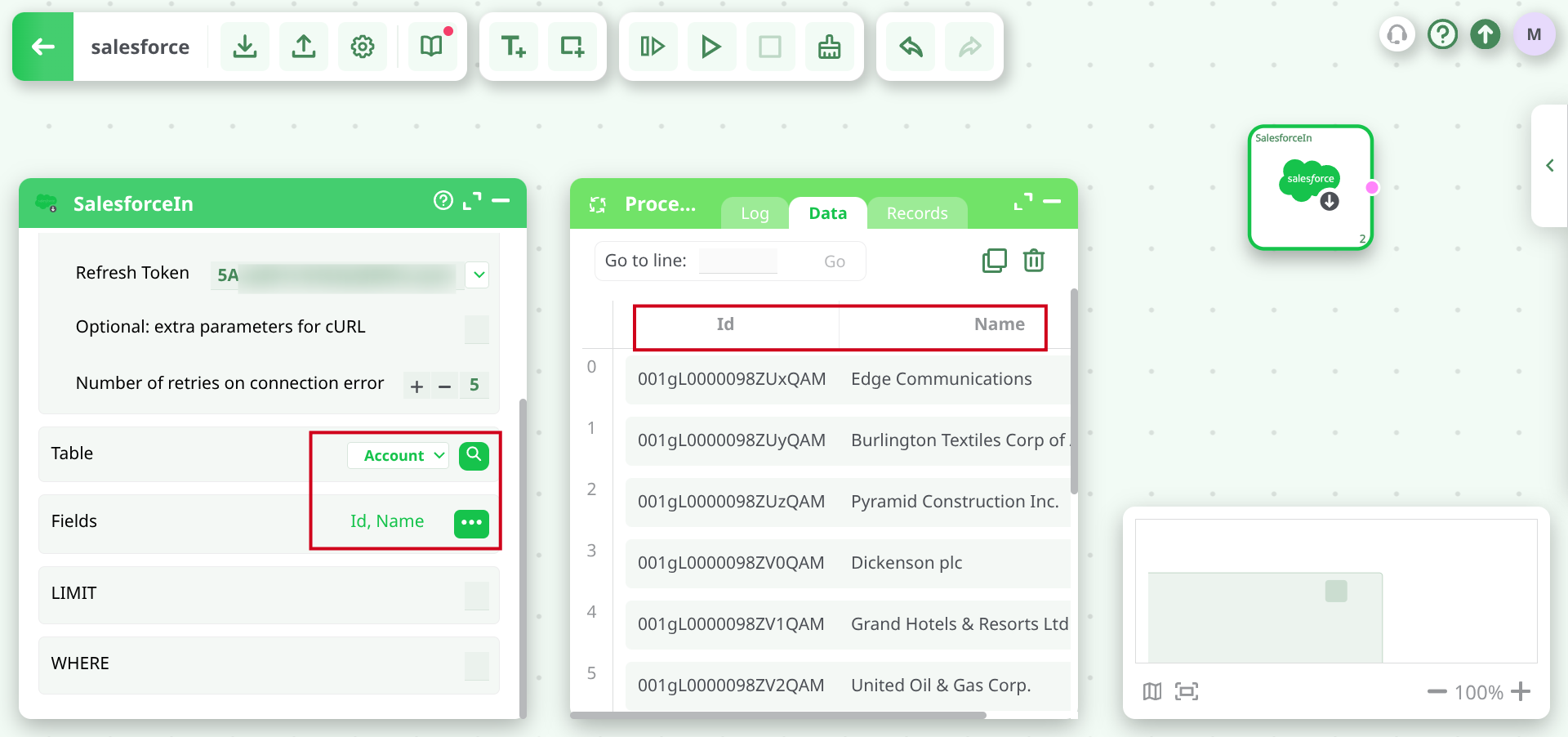Decrease number of retries with minus

444,386
